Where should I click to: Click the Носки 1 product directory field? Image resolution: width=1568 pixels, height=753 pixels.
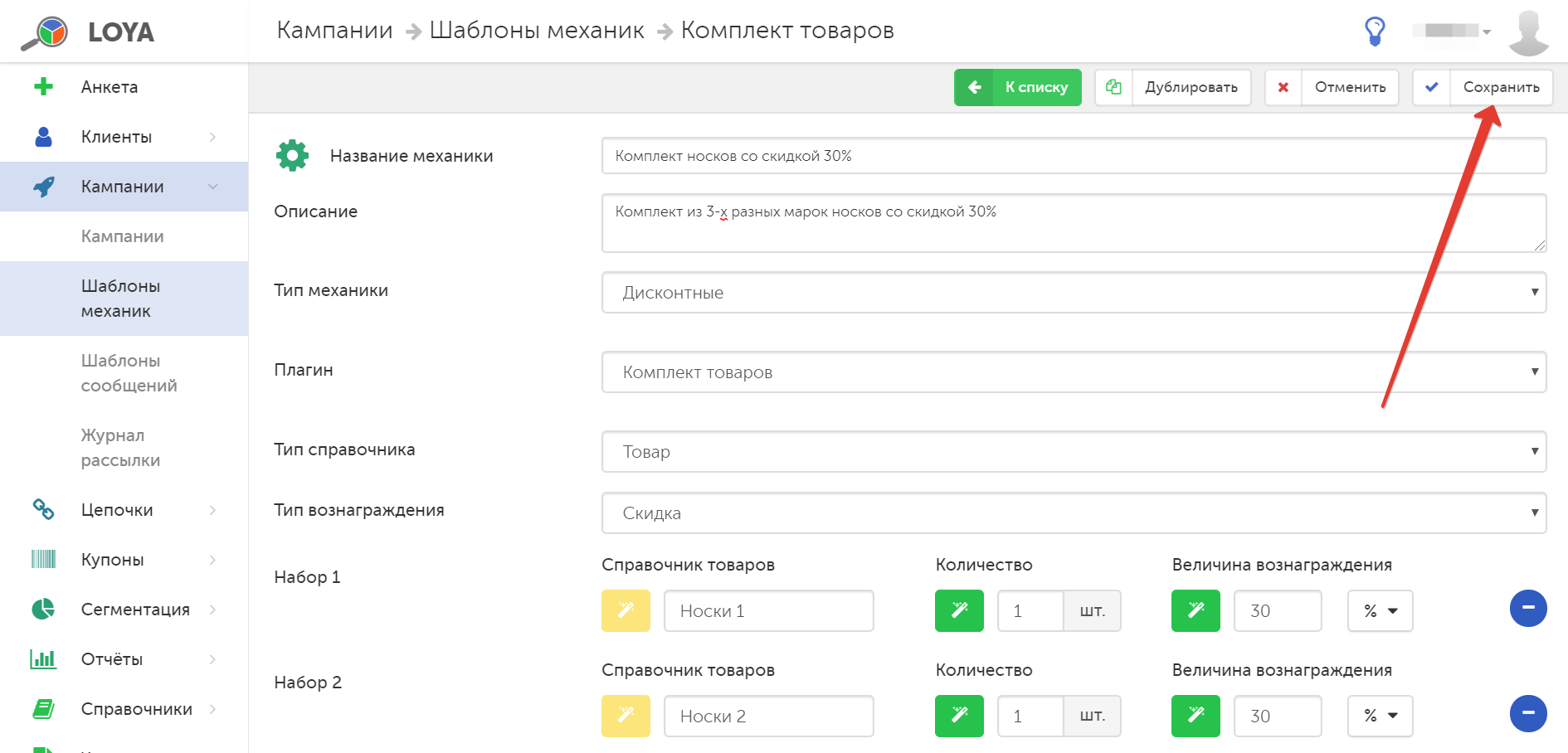pyautogui.click(x=769, y=610)
